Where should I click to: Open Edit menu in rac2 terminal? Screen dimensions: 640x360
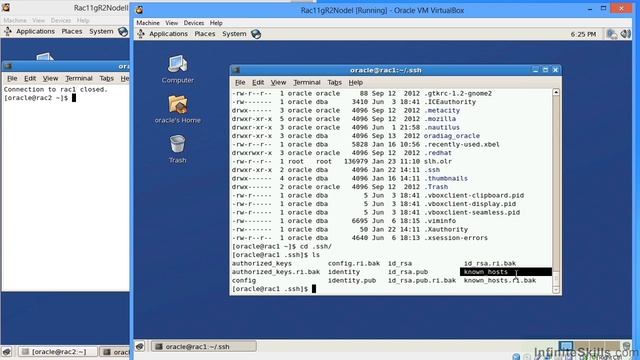click(30, 78)
